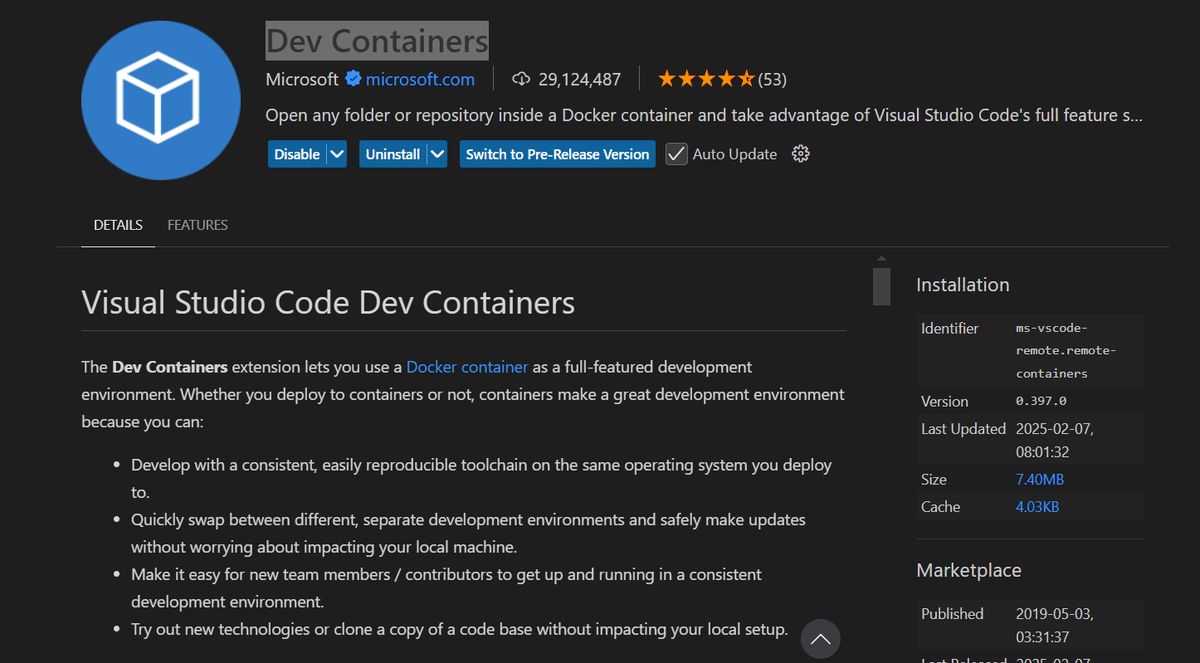Click the scroll-to-top arrow button

pyautogui.click(x=820, y=639)
